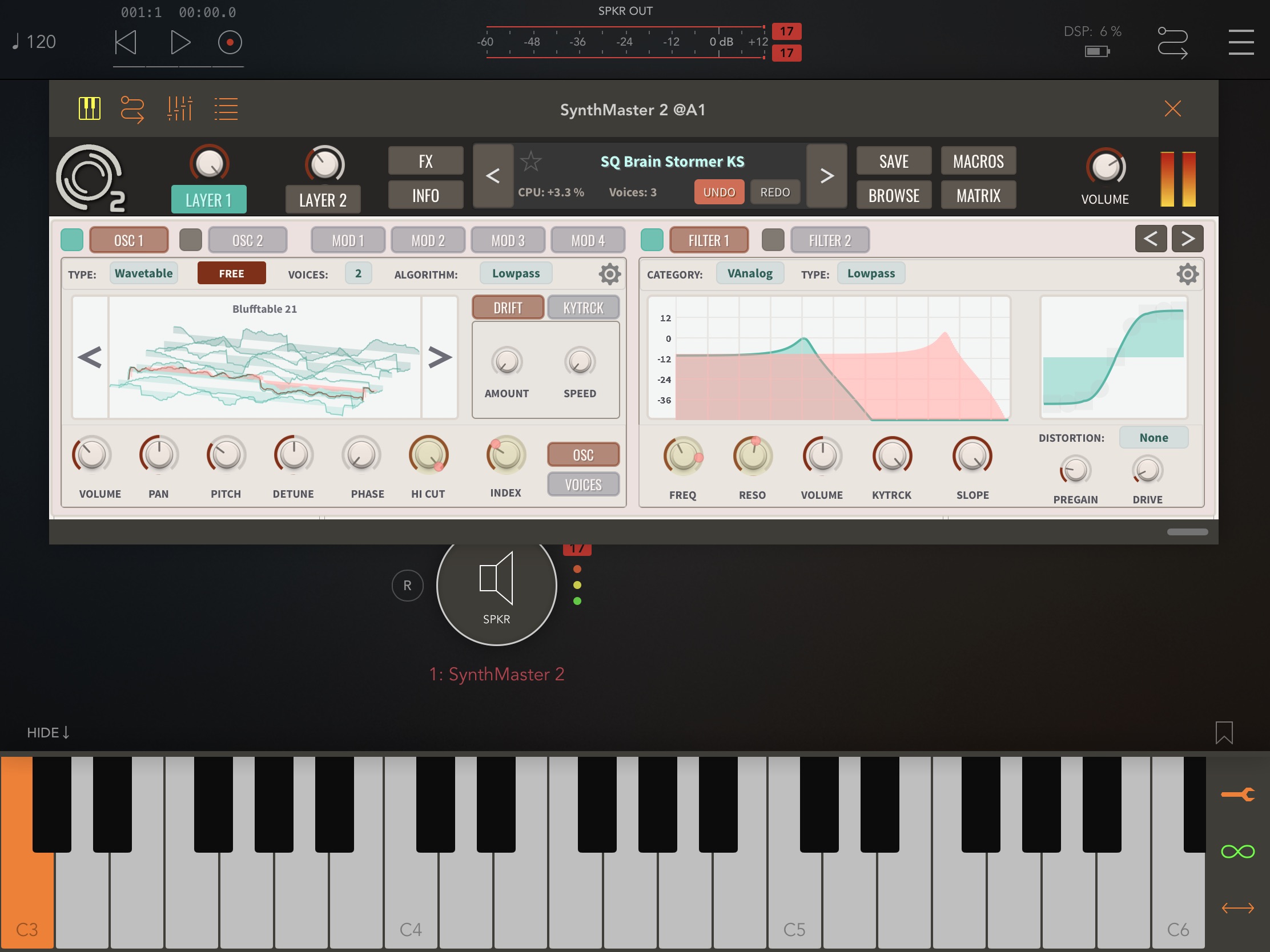Open the filter TYPE Lowpass dropdown
Image resolution: width=1270 pixels, height=952 pixels.
(x=871, y=273)
